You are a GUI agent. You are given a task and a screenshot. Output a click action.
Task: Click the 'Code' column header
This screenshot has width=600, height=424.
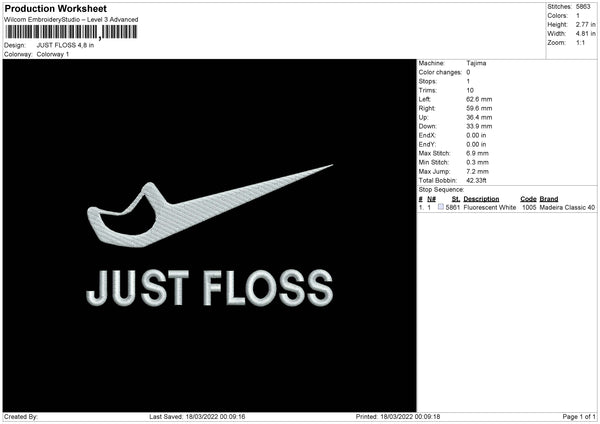point(528,199)
